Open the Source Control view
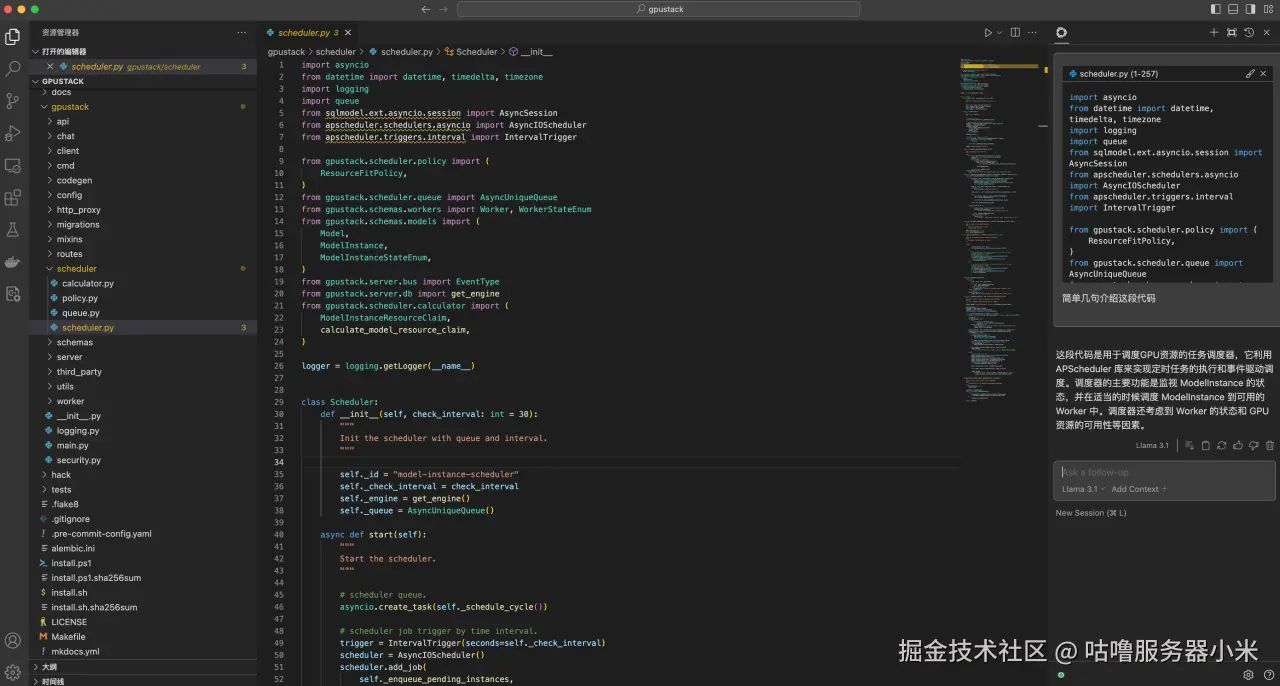1280x686 pixels. [13, 101]
